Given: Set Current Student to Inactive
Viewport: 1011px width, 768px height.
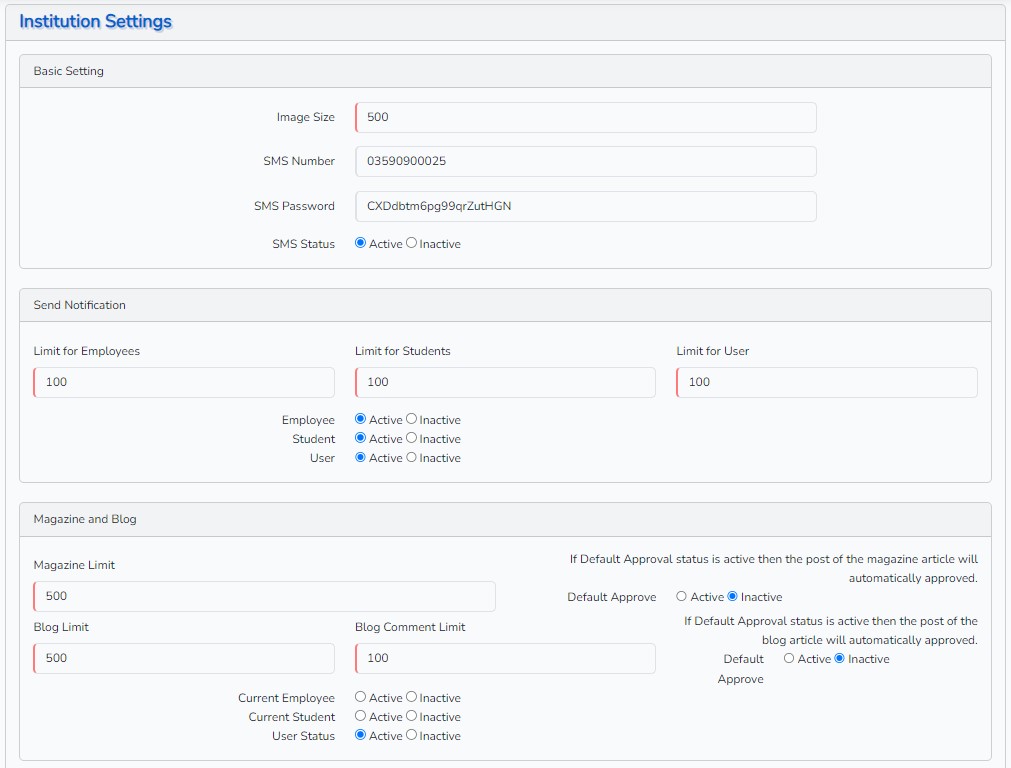Looking at the screenshot, I should point(412,716).
